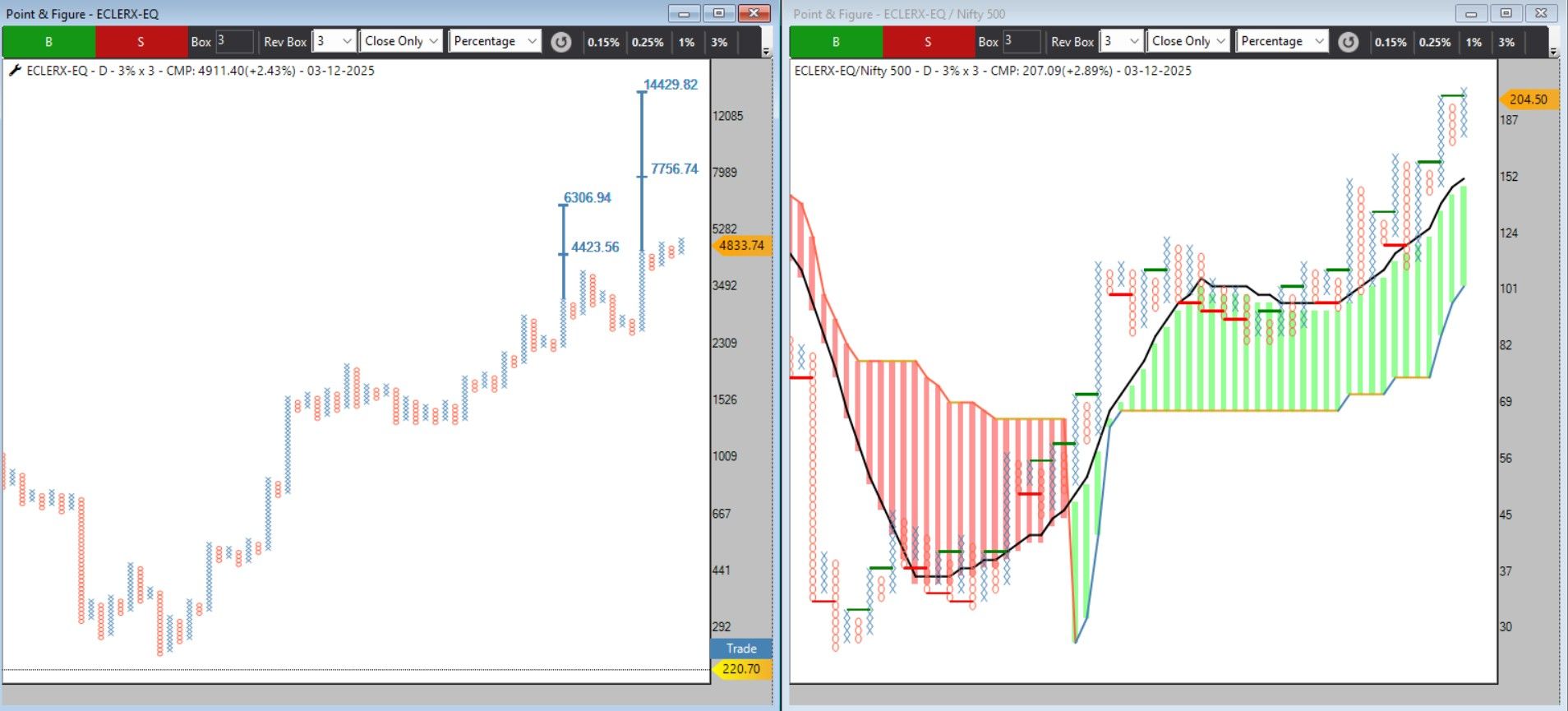The height and width of the screenshot is (711, 1568).
Task: Click the Box value input field in the left chart
Action: (234, 41)
